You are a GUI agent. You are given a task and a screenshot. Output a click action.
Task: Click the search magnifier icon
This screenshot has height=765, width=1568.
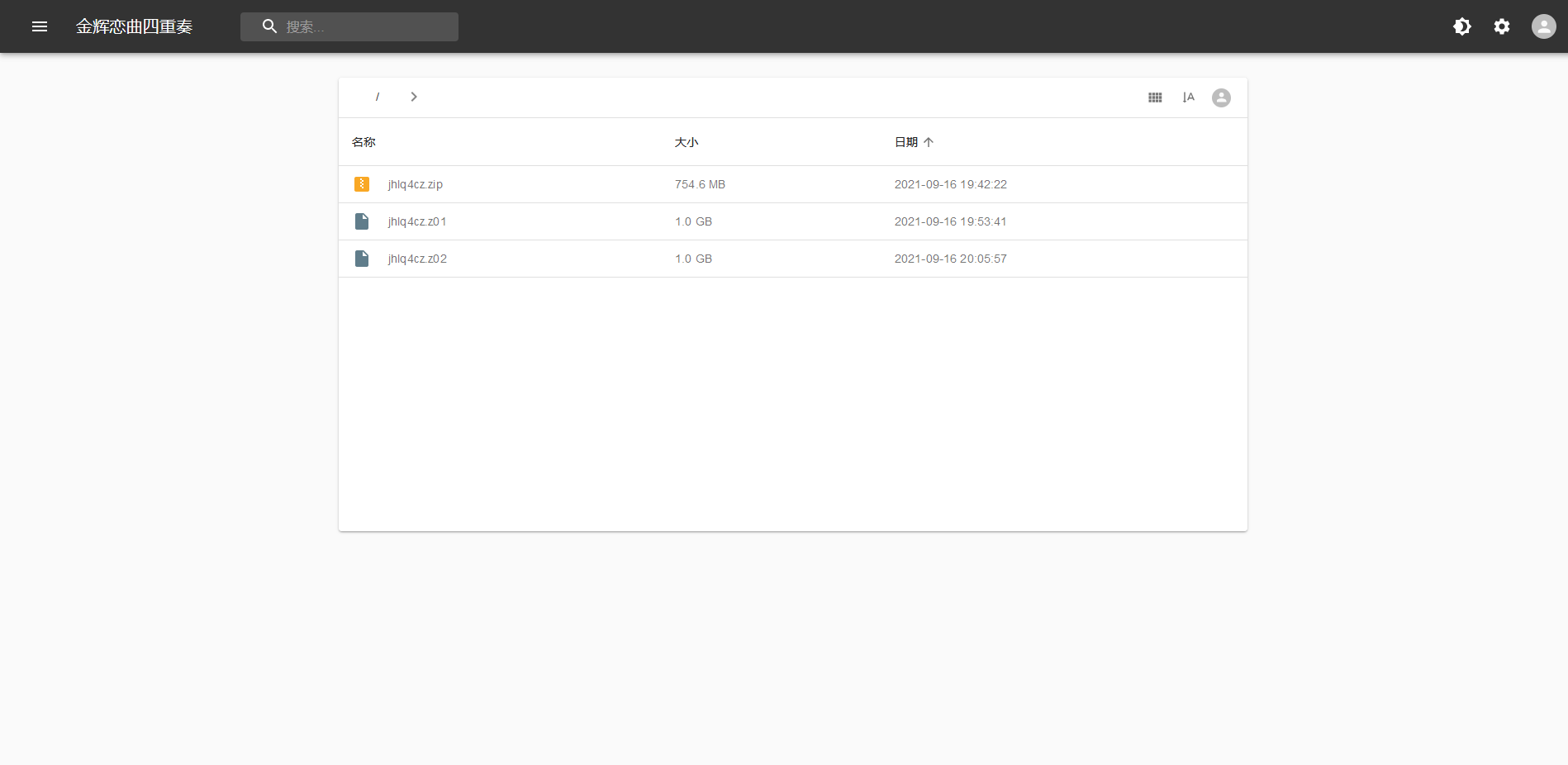[269, 26]
